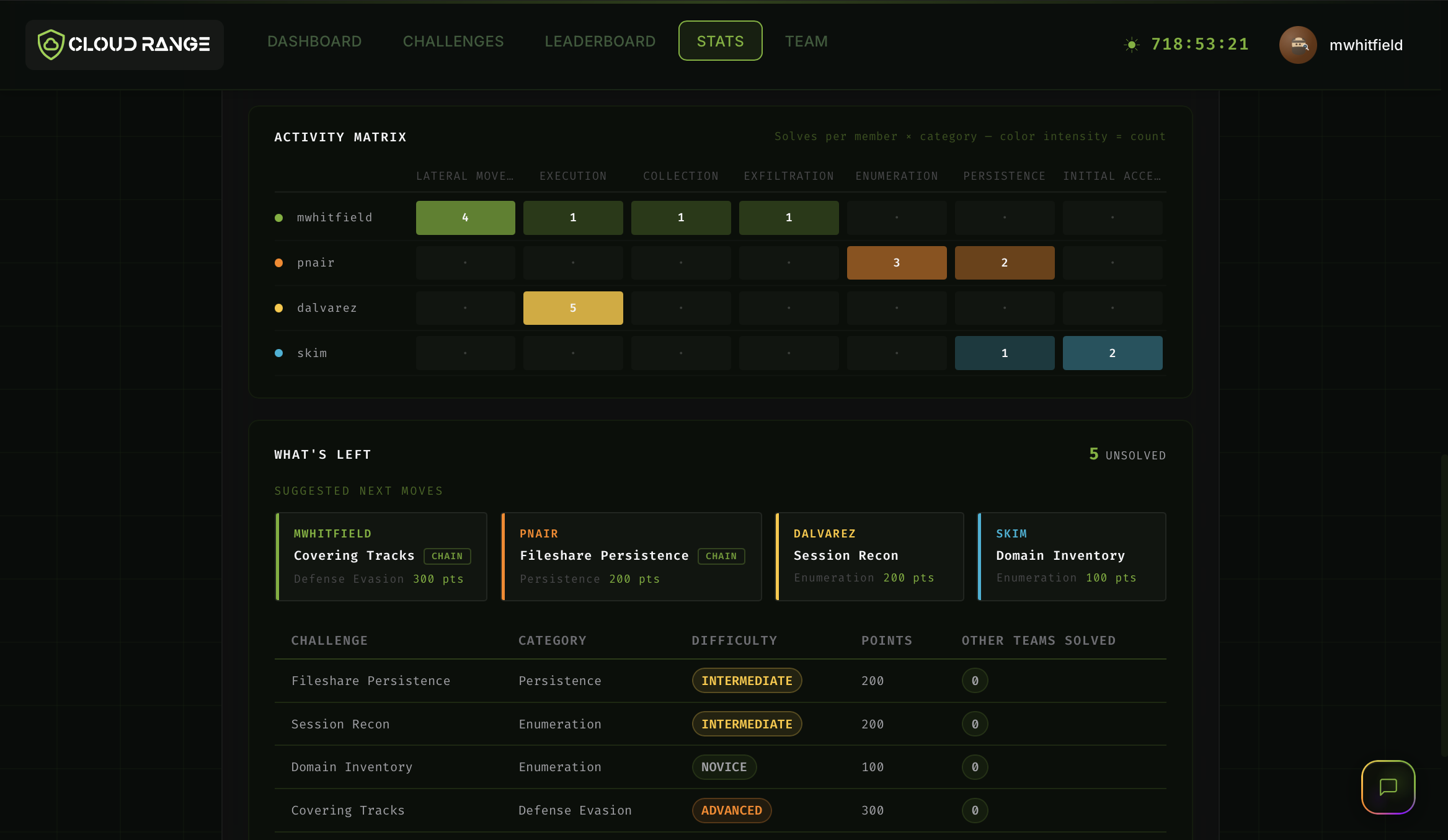Select skim Initial Access cell showing 2

pyautogui.click(x=1113, y=353)
